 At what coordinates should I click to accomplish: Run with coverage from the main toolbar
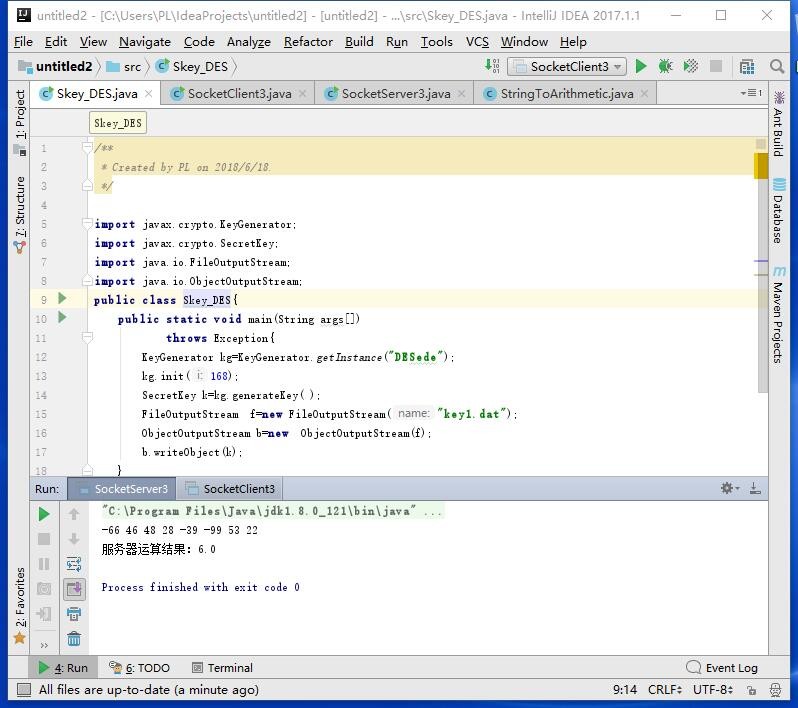tap(691, 66)
